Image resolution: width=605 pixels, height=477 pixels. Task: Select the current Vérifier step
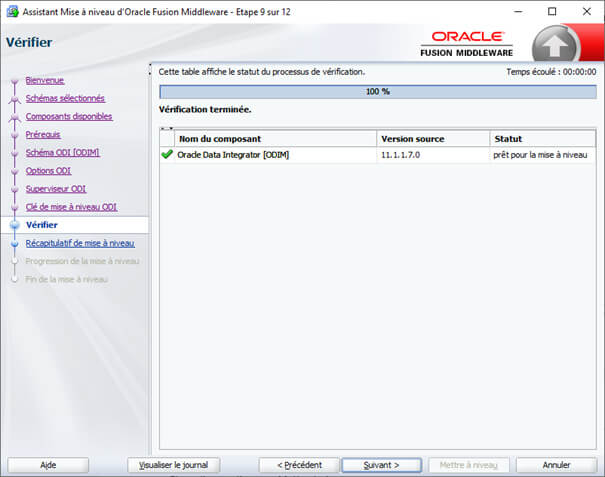42,225
